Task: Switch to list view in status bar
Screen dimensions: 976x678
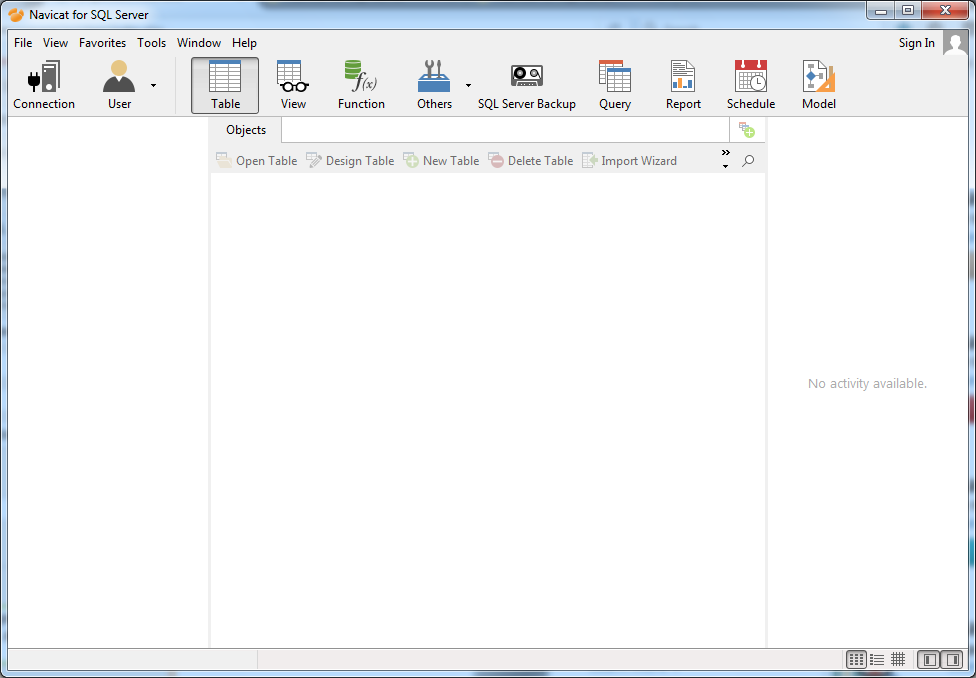Action: tap(877, 660)
